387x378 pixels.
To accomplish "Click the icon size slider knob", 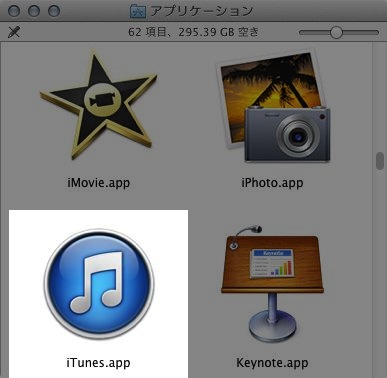I will tap(336, 32).
